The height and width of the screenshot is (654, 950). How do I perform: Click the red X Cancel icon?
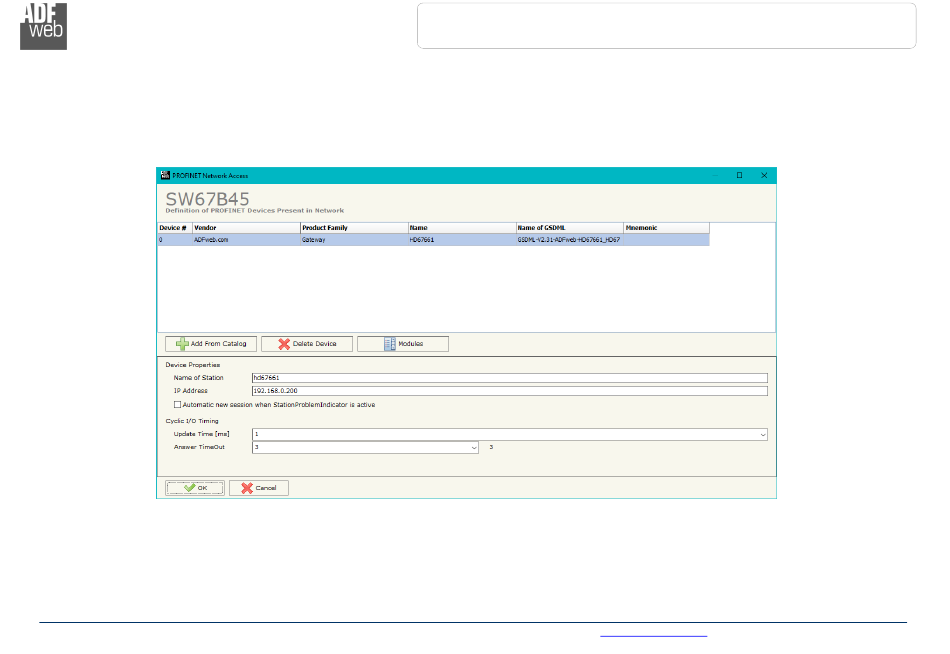247,488
